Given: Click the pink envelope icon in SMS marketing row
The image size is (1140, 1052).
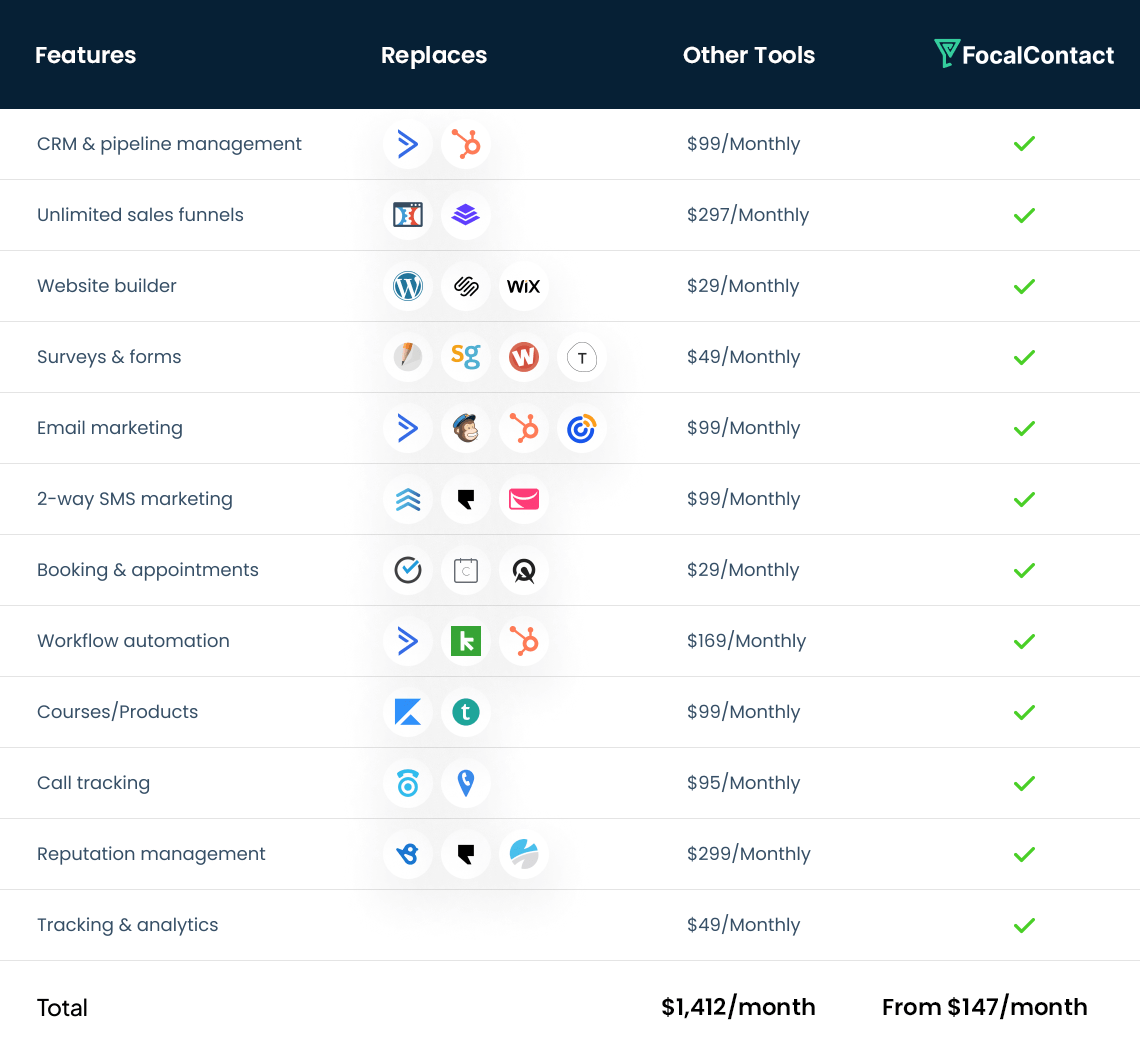Looking at the screenshot, I should (523, 500).
